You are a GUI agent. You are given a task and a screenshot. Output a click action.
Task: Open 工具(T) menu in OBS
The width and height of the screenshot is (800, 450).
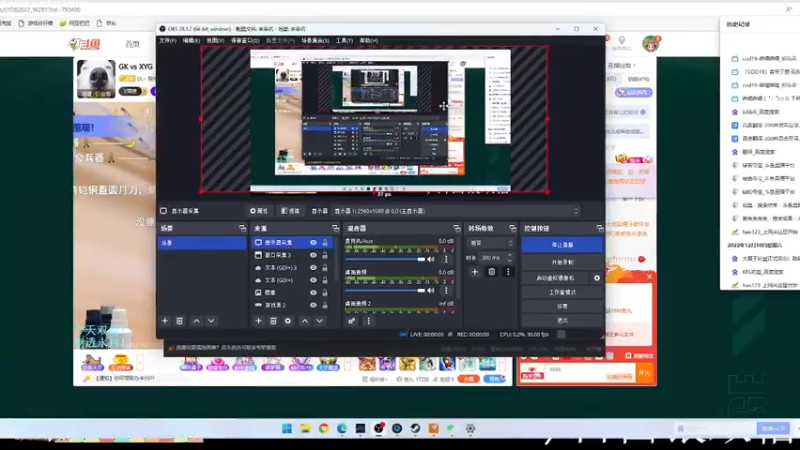point(344,40)
